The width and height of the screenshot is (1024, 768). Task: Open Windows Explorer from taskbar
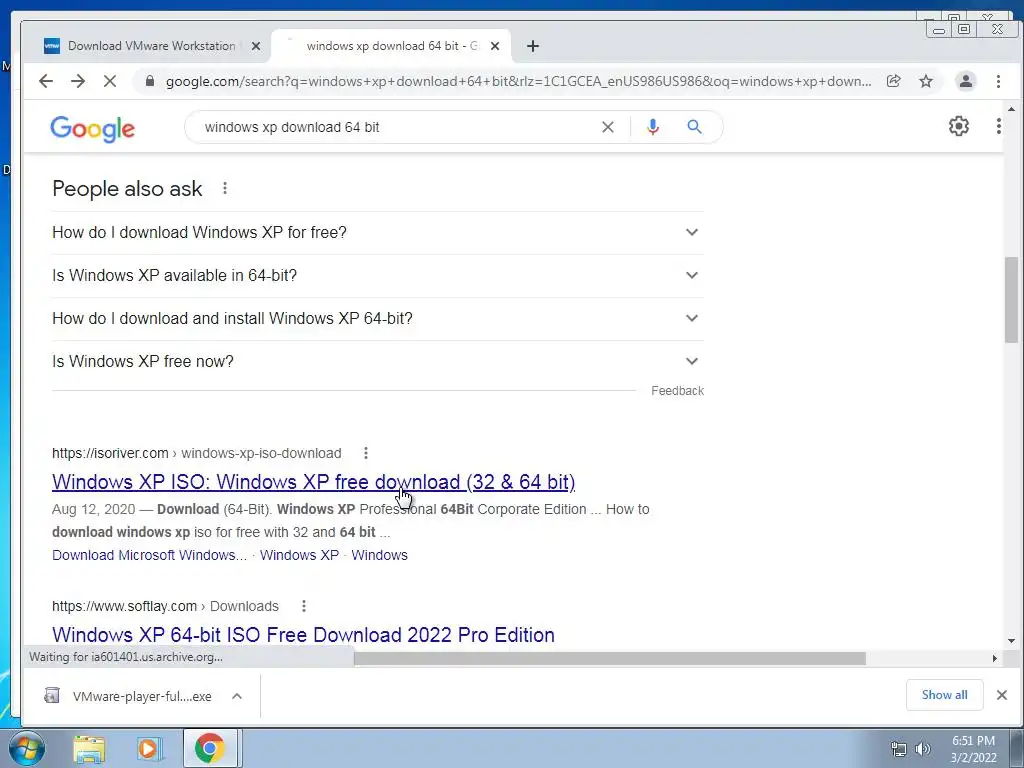[x=89, y=748]
